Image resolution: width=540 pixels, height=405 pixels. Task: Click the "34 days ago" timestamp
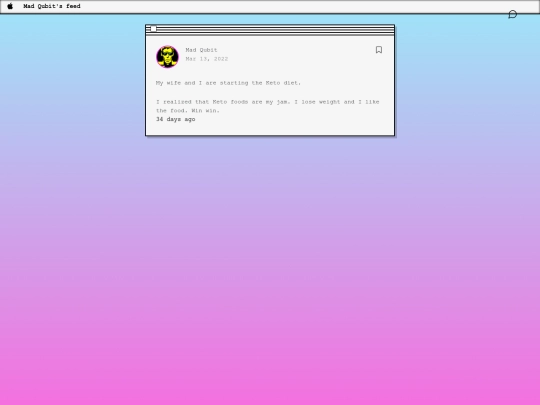click(176, 119)
